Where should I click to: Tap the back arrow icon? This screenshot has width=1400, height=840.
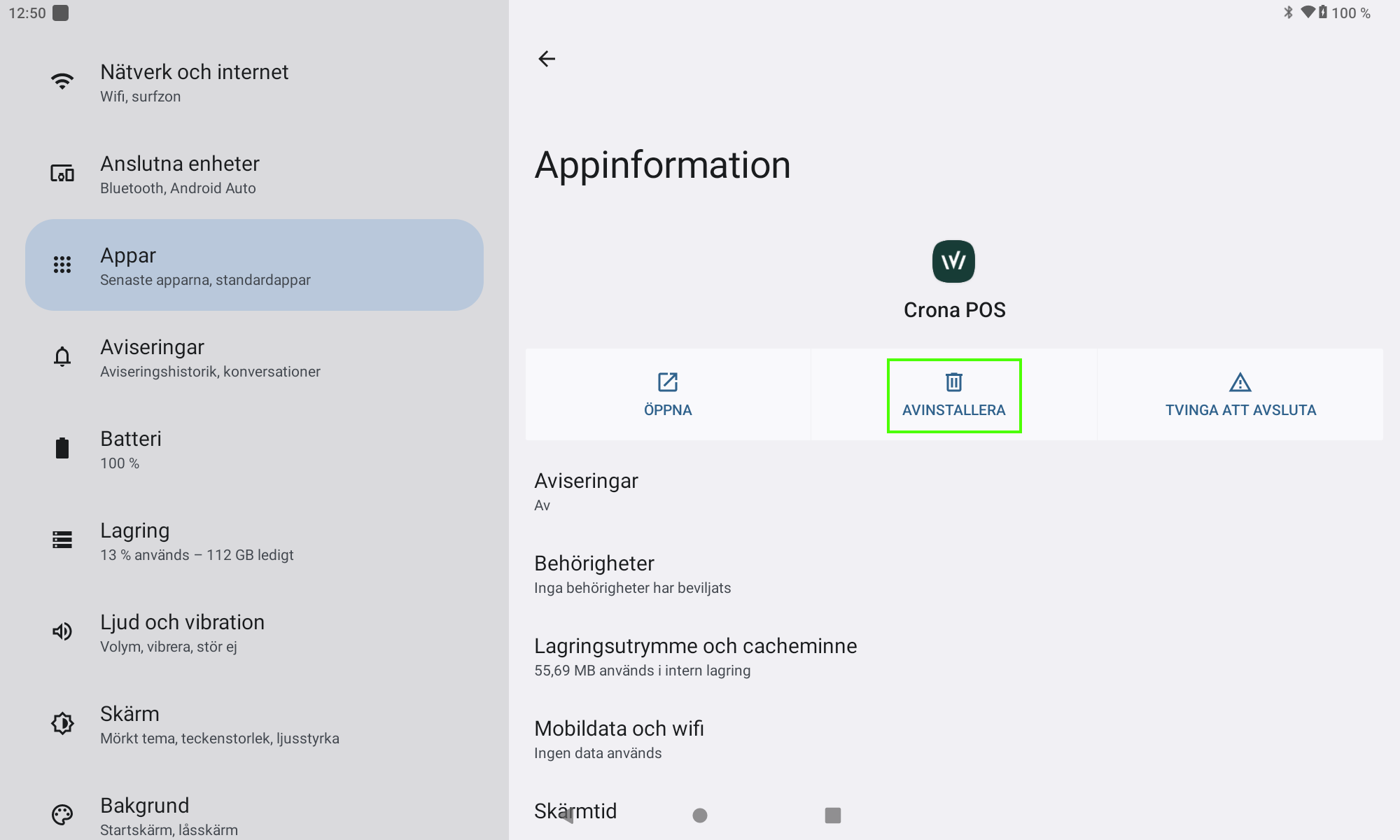547,59
